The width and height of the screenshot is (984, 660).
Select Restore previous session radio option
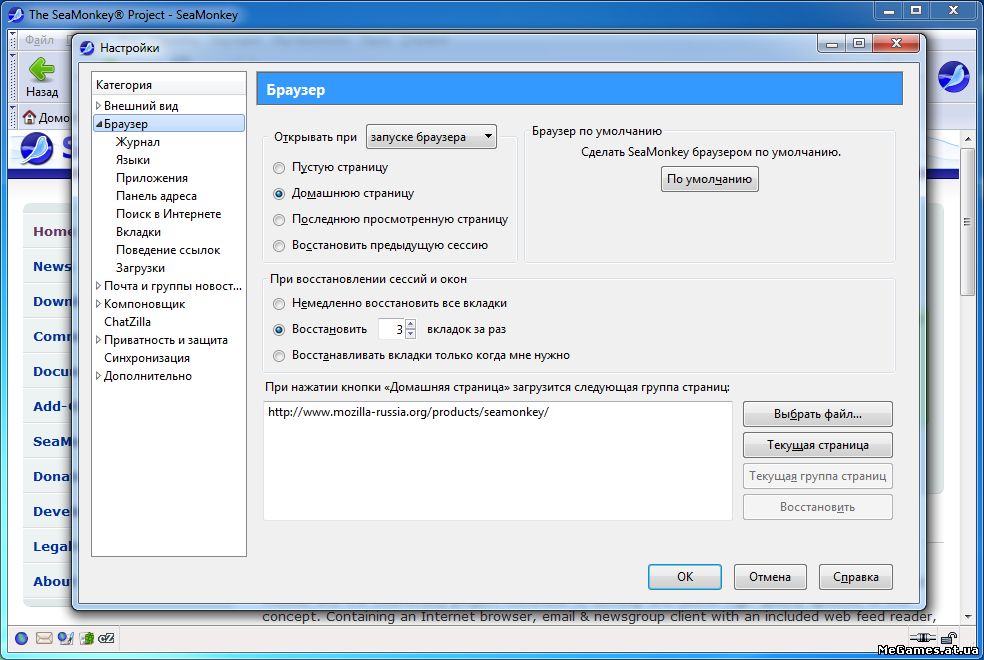[x=279, y=246]
